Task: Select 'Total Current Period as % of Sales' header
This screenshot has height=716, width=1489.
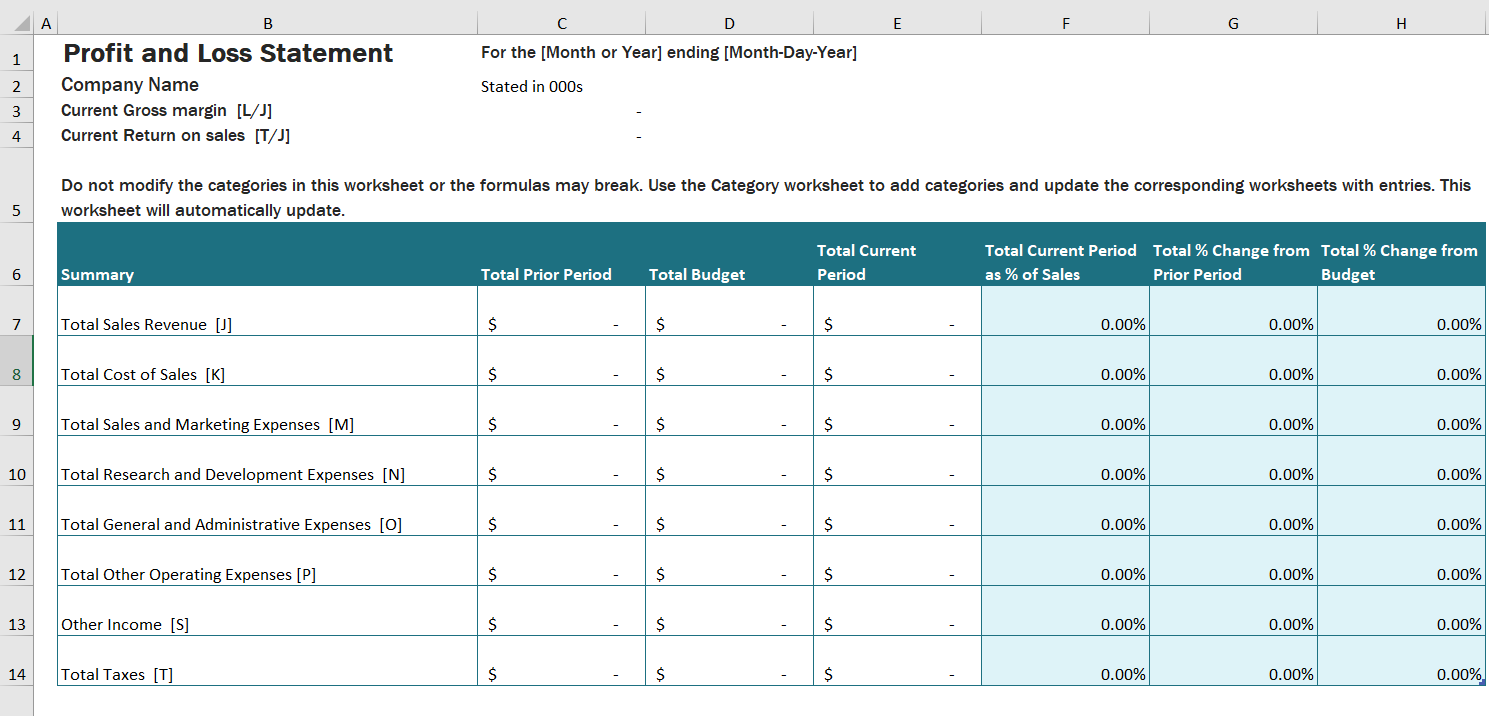Action: (1066, 254)
